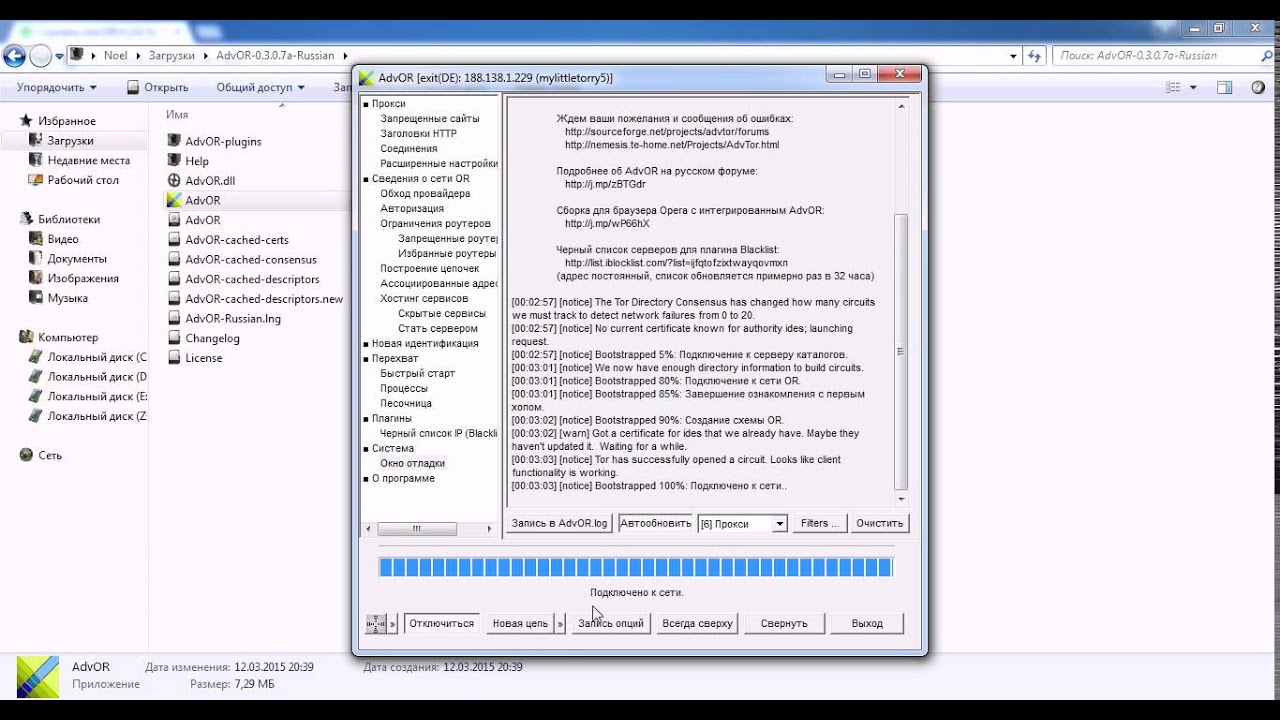Select the License file icon
Screen dimensions: 1280x720
pyautogui.click(x=174, y=358)
